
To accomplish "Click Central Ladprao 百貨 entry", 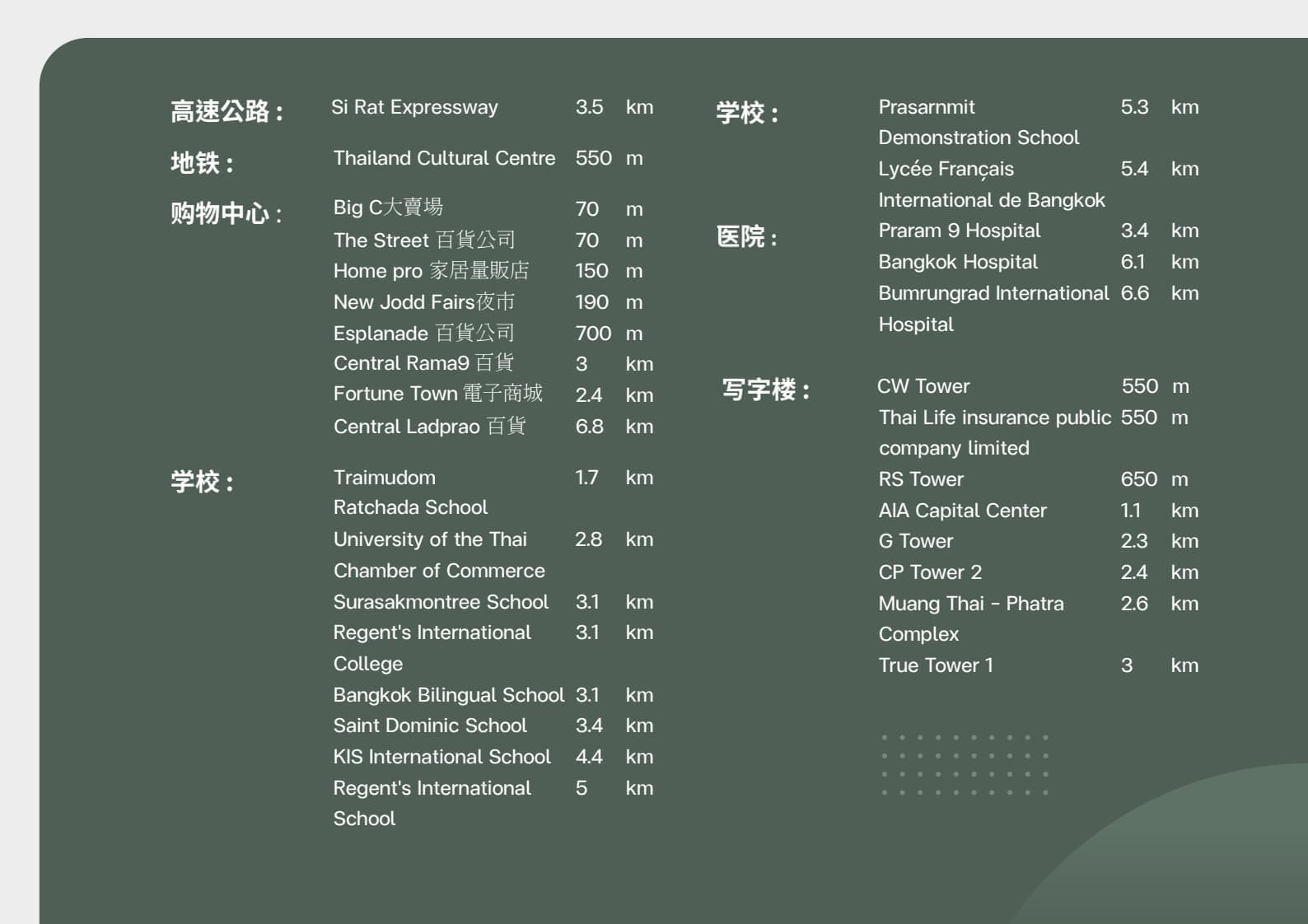I will [x=429, y=426].
